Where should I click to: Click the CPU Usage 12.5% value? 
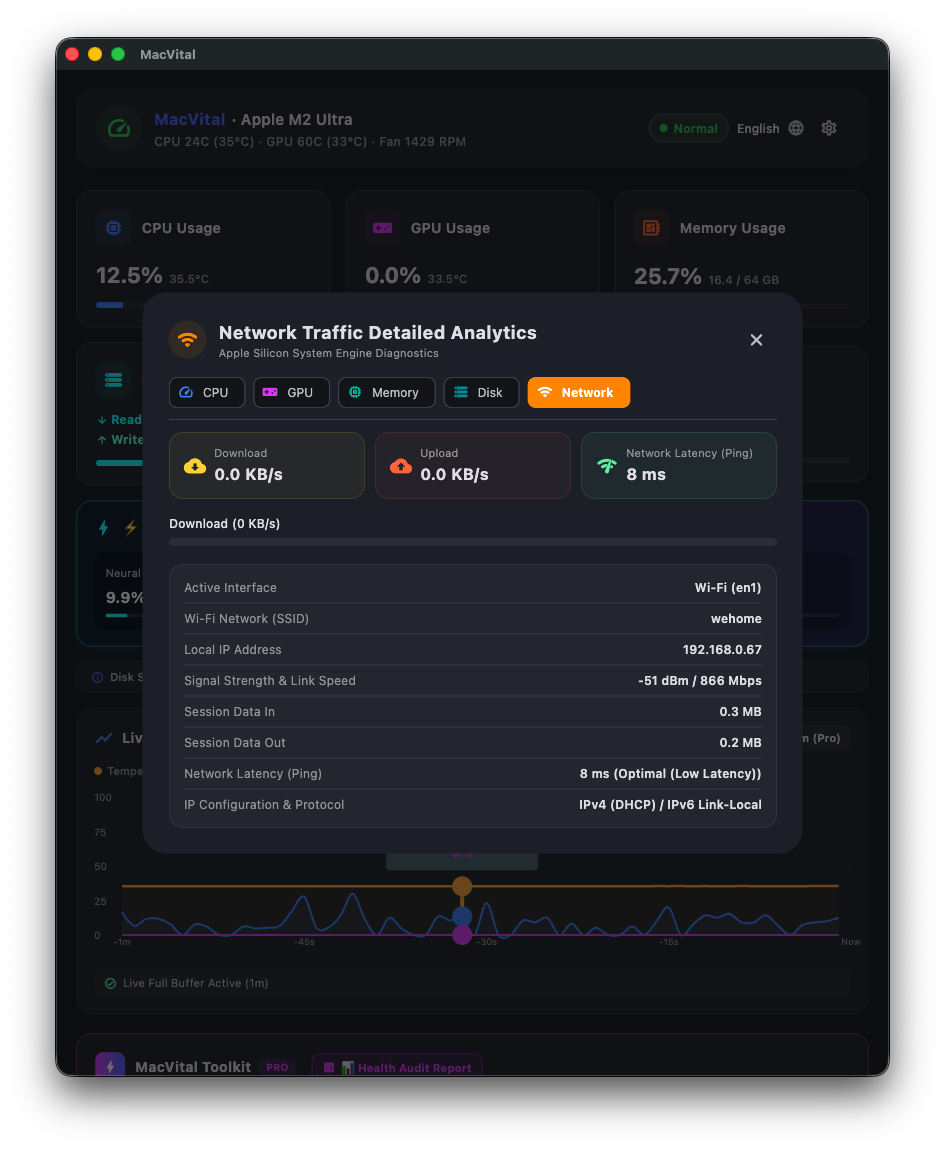pos(129,276)
